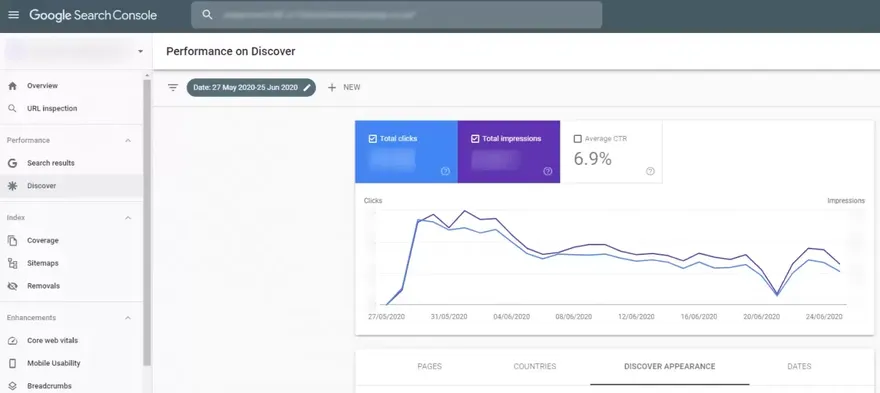Enable the Average CTR checkbox

(578, 139)
